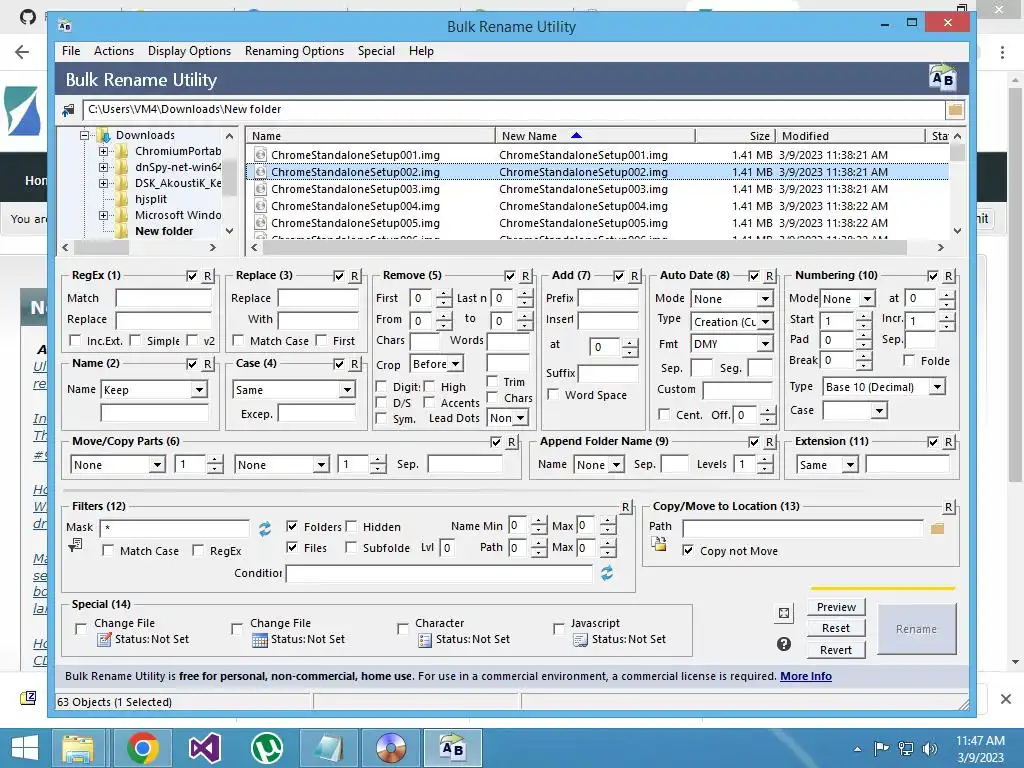Screen dimensions: 1024x768
Task: Collapse the Downloads tree node
Action: click(x=84, y=135)
